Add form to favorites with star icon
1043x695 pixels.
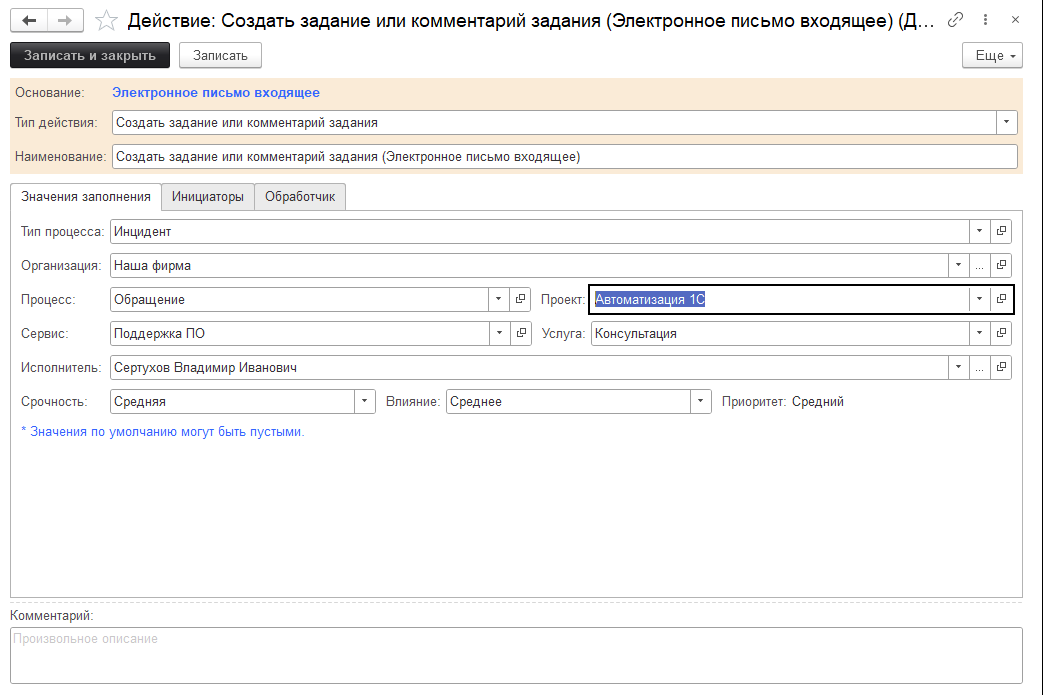(x=106, y=20)
